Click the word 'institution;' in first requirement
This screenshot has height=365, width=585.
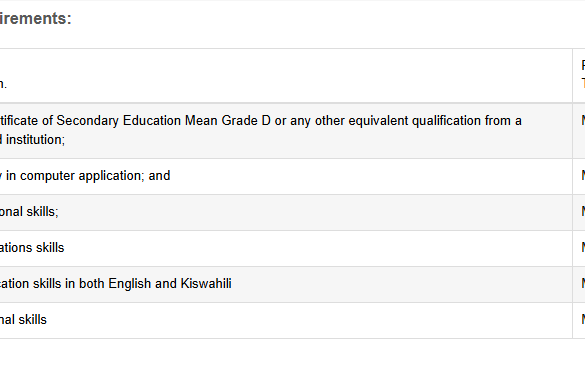[35, 140]
